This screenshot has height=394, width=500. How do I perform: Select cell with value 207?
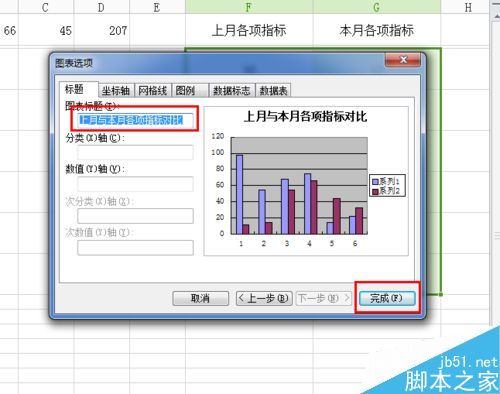point(101,30)
